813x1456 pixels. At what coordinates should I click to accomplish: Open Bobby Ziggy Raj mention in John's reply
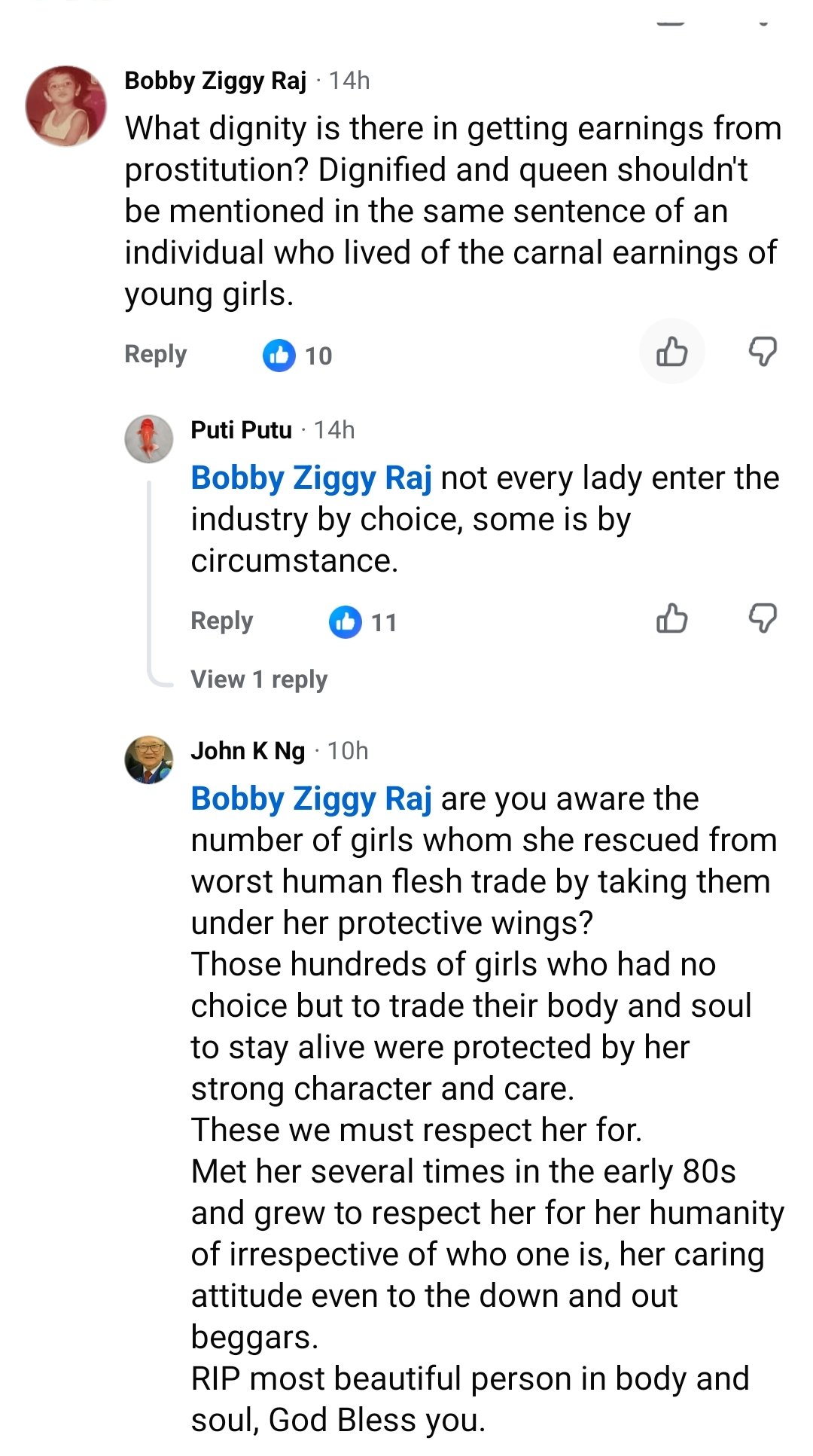[311, 799]
